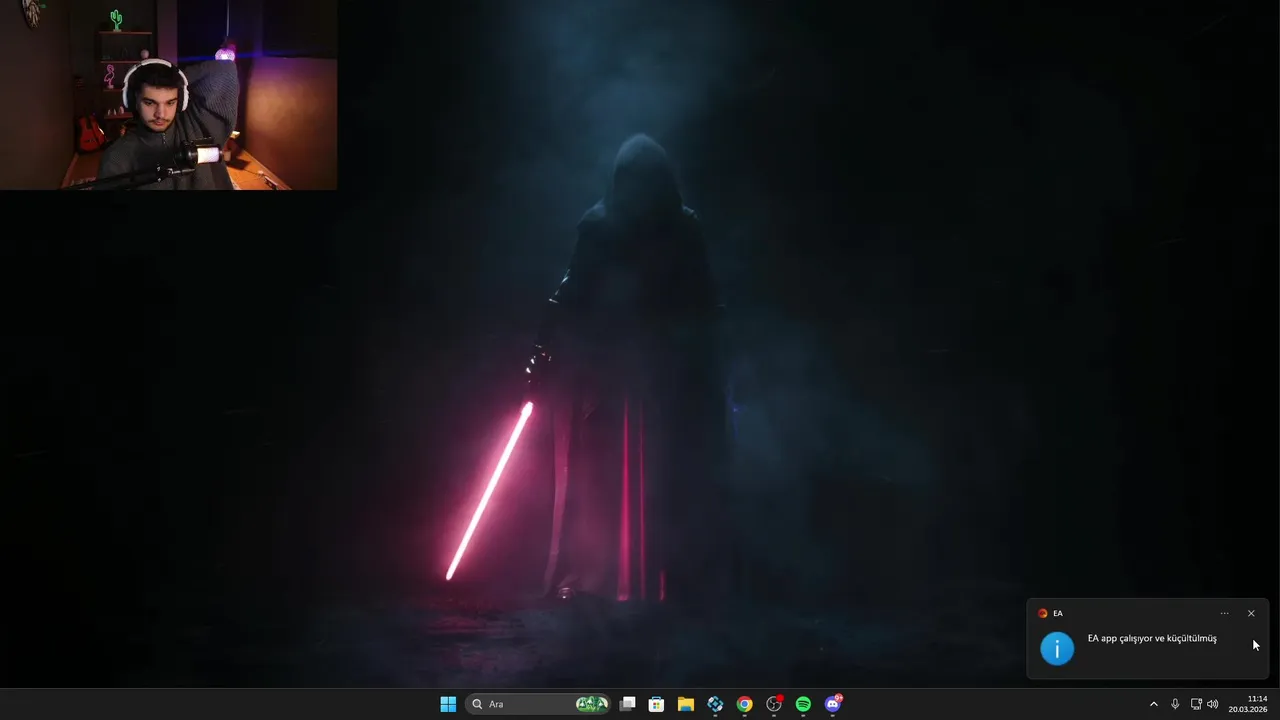This screenshot has width=1280, height=720.
Task: Open File Explorer from the taskbar
Action: [685, 704]
